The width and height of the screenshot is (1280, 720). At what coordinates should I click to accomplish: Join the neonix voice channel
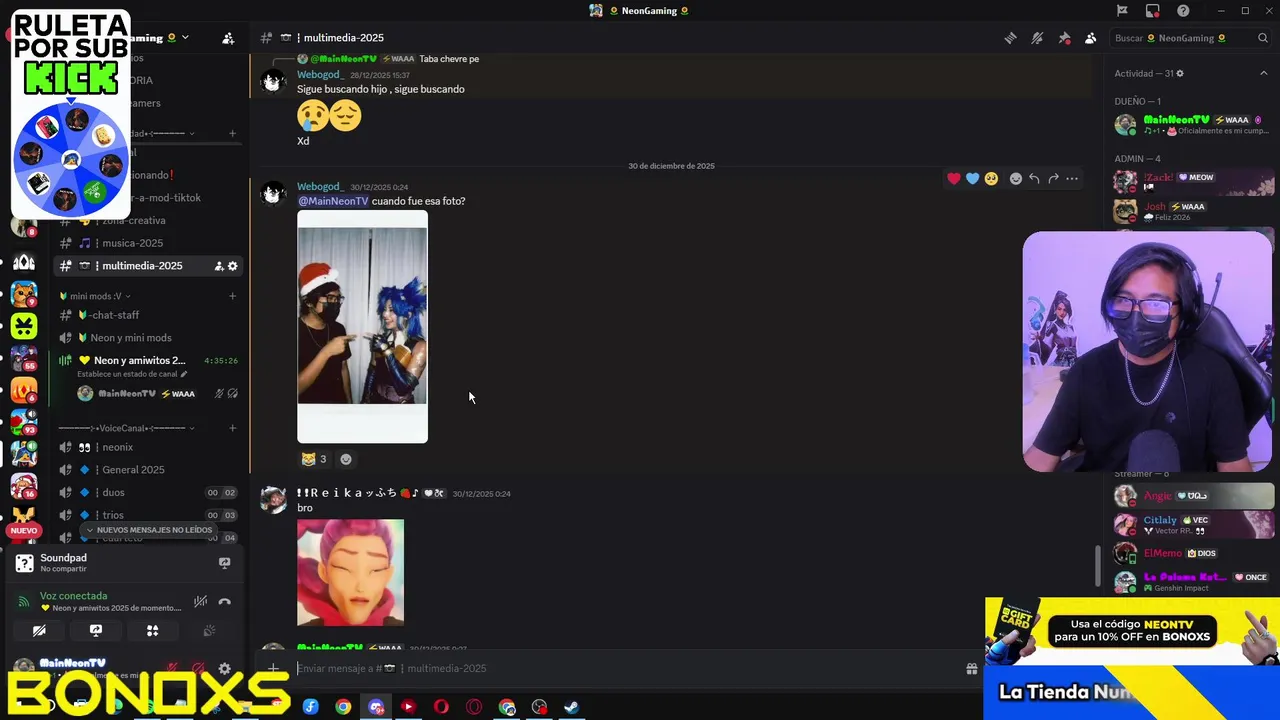coord(150,447)
